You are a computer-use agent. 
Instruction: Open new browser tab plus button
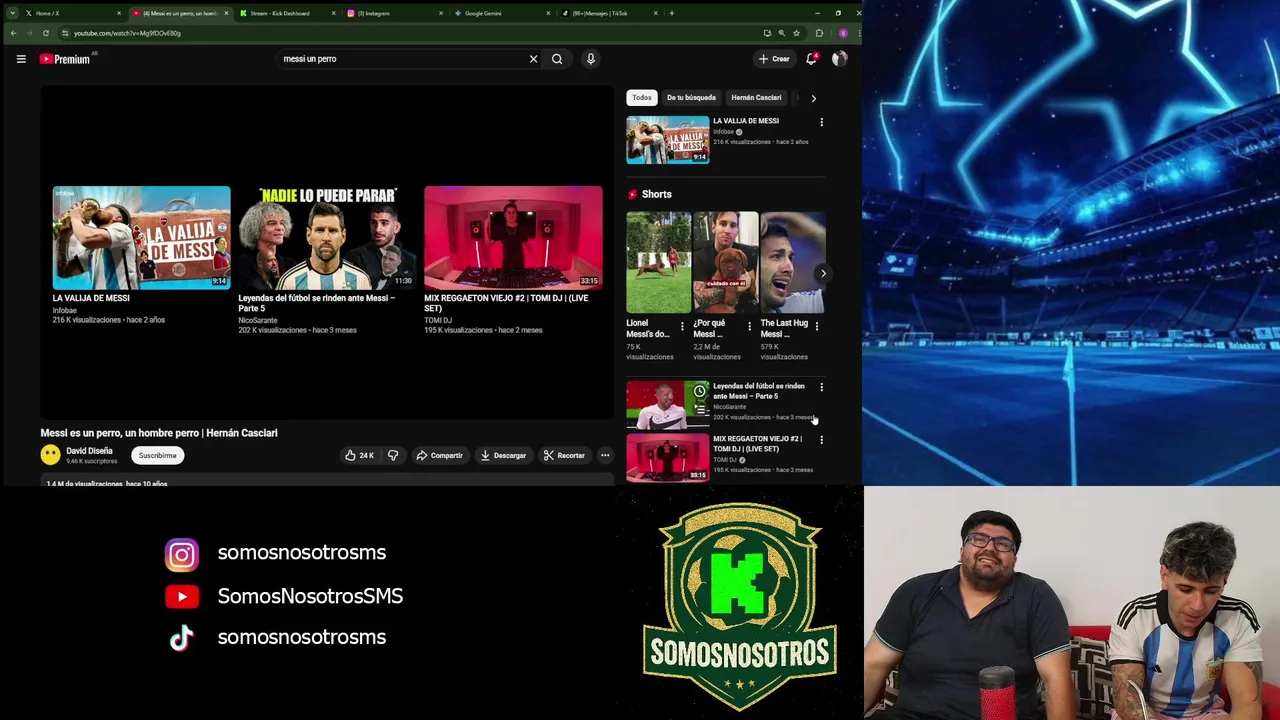pyautogui.click(x=672, y=13)
